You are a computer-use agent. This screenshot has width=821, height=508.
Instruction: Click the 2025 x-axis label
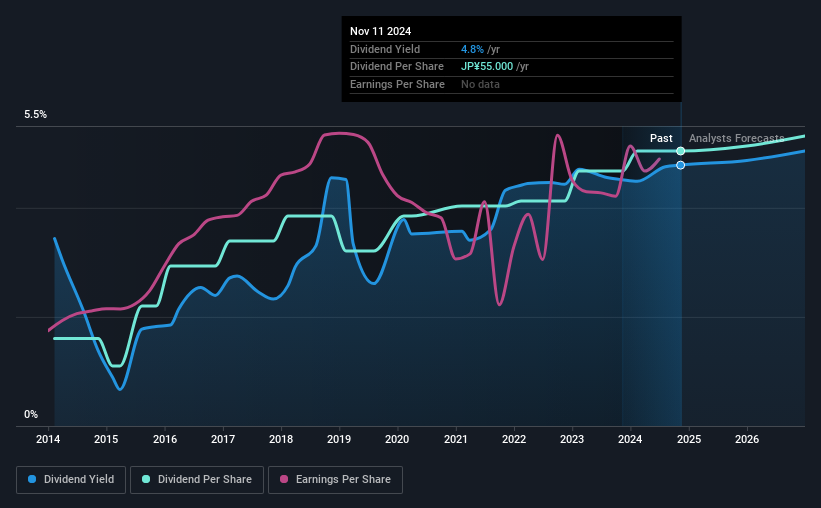click(x=689, y=439)
